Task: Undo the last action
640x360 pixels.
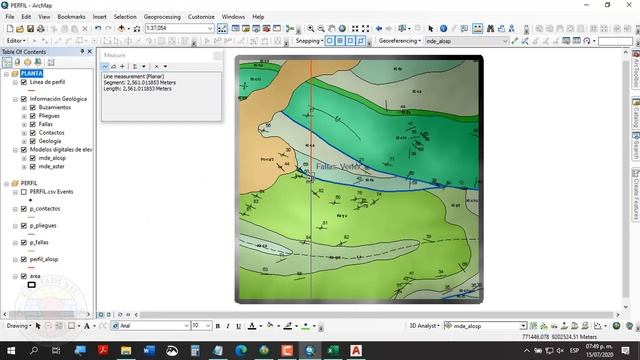Action: point(98,29)
